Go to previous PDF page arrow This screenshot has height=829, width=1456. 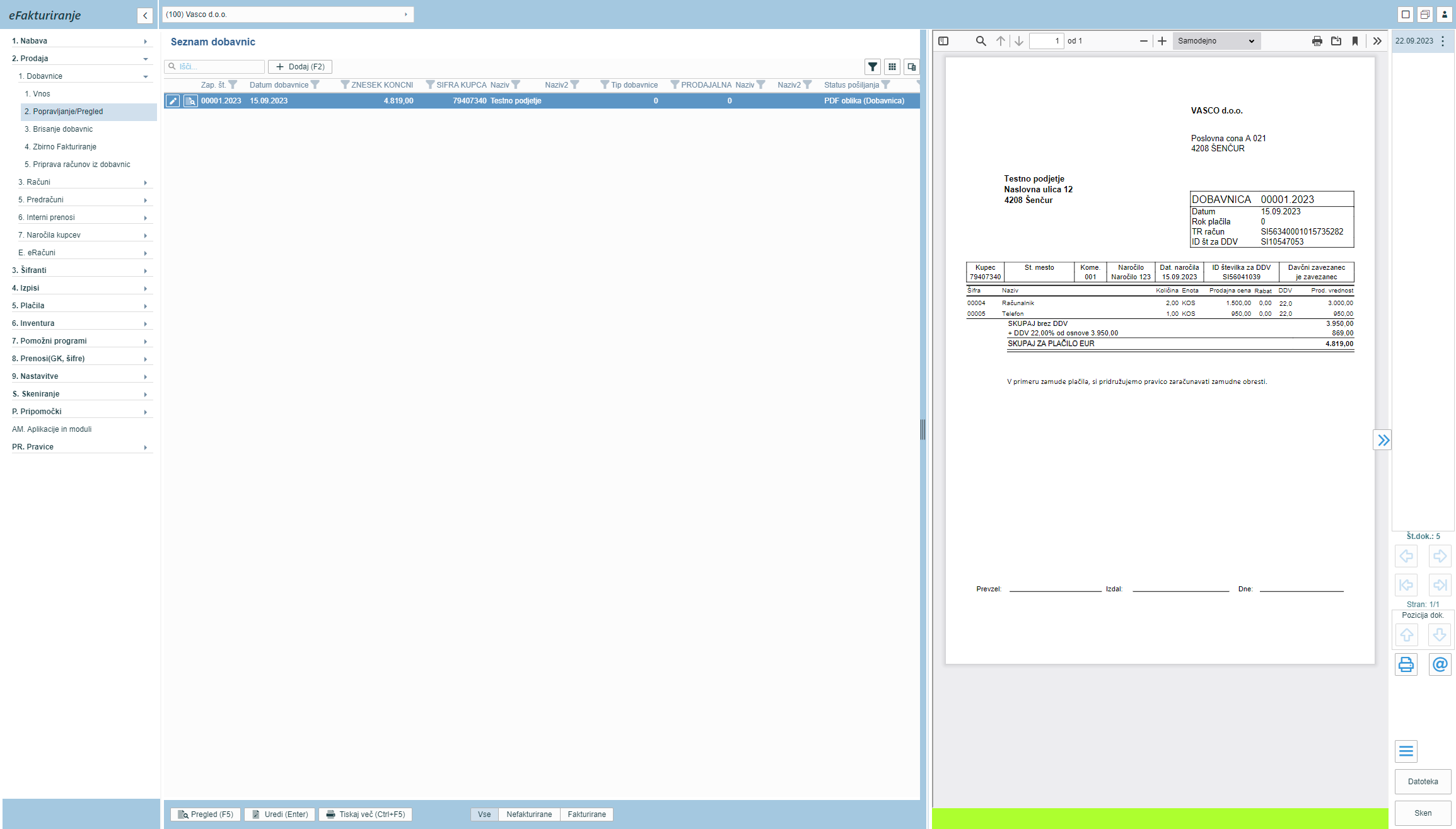[1001, 41]
